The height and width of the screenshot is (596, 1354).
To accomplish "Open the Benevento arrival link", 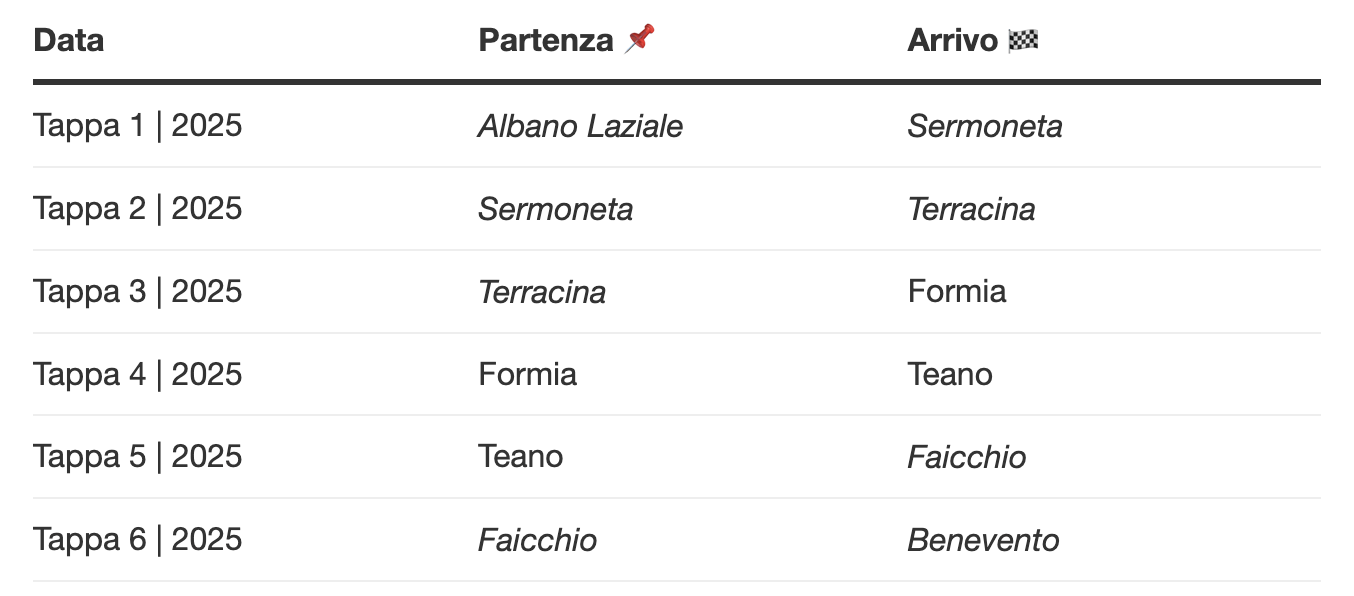I will 983,540.
